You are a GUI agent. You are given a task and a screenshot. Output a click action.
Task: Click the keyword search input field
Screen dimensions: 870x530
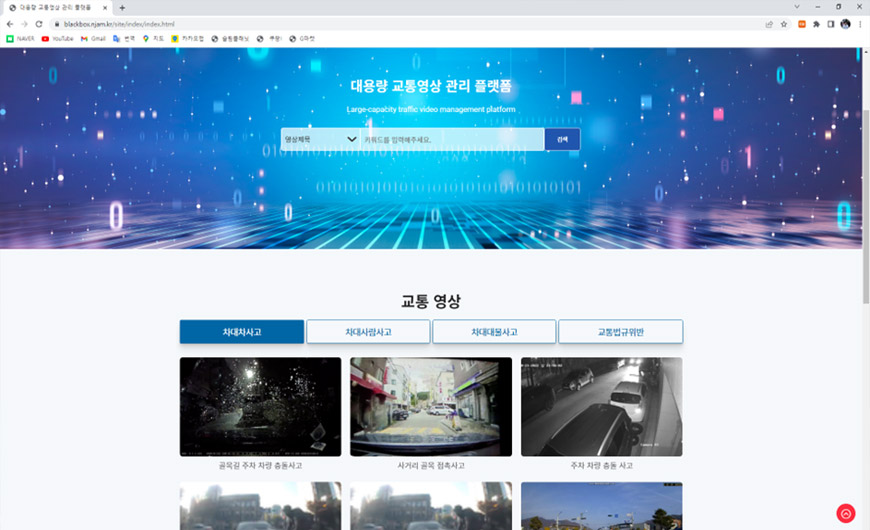tap(452, 139)
